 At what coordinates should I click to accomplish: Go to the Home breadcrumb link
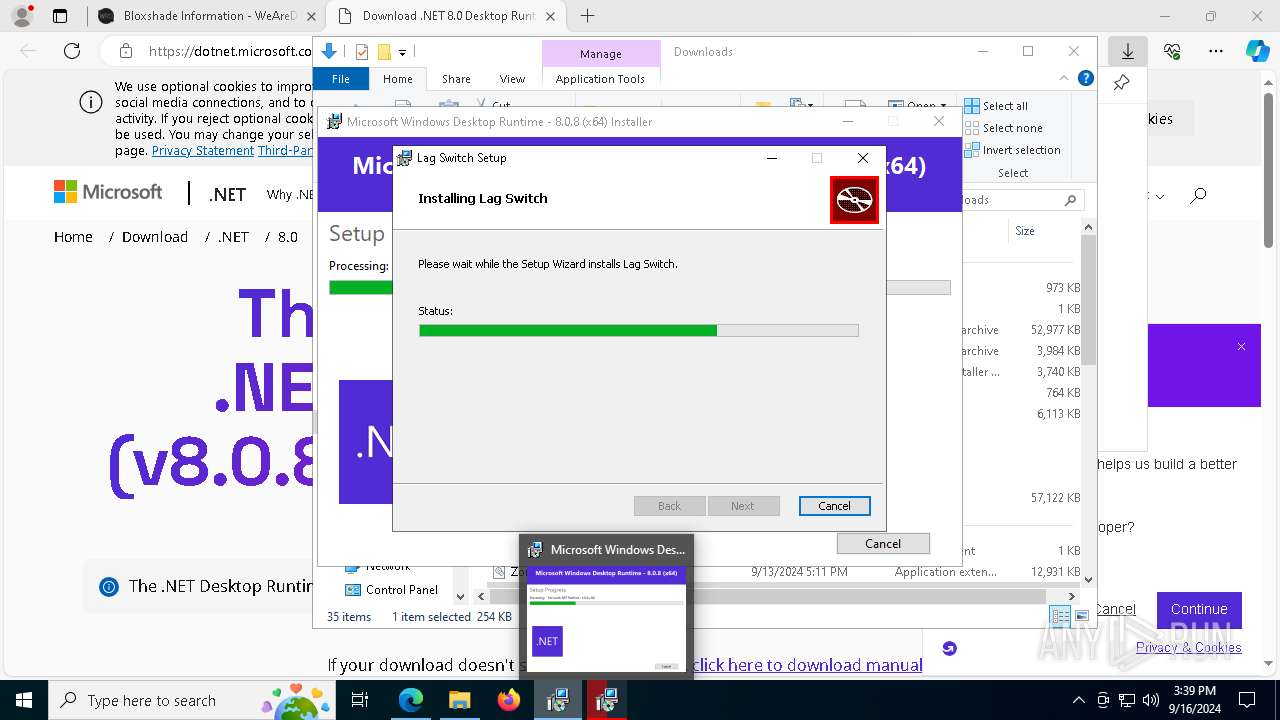(x=73, y=237)
